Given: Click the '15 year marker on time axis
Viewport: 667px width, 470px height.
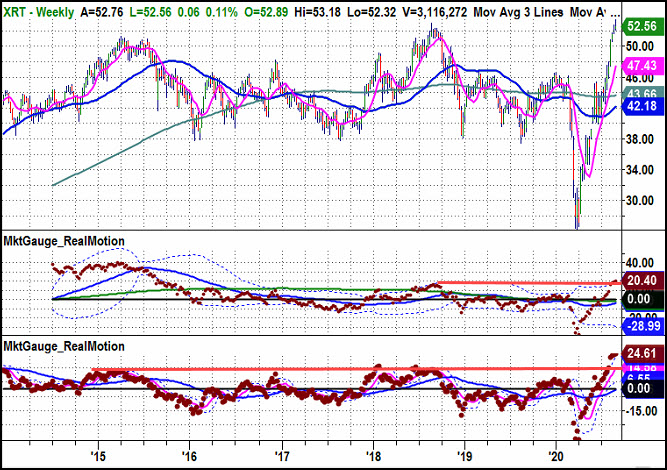Looking at the screenshot, I should click(98, 457).
